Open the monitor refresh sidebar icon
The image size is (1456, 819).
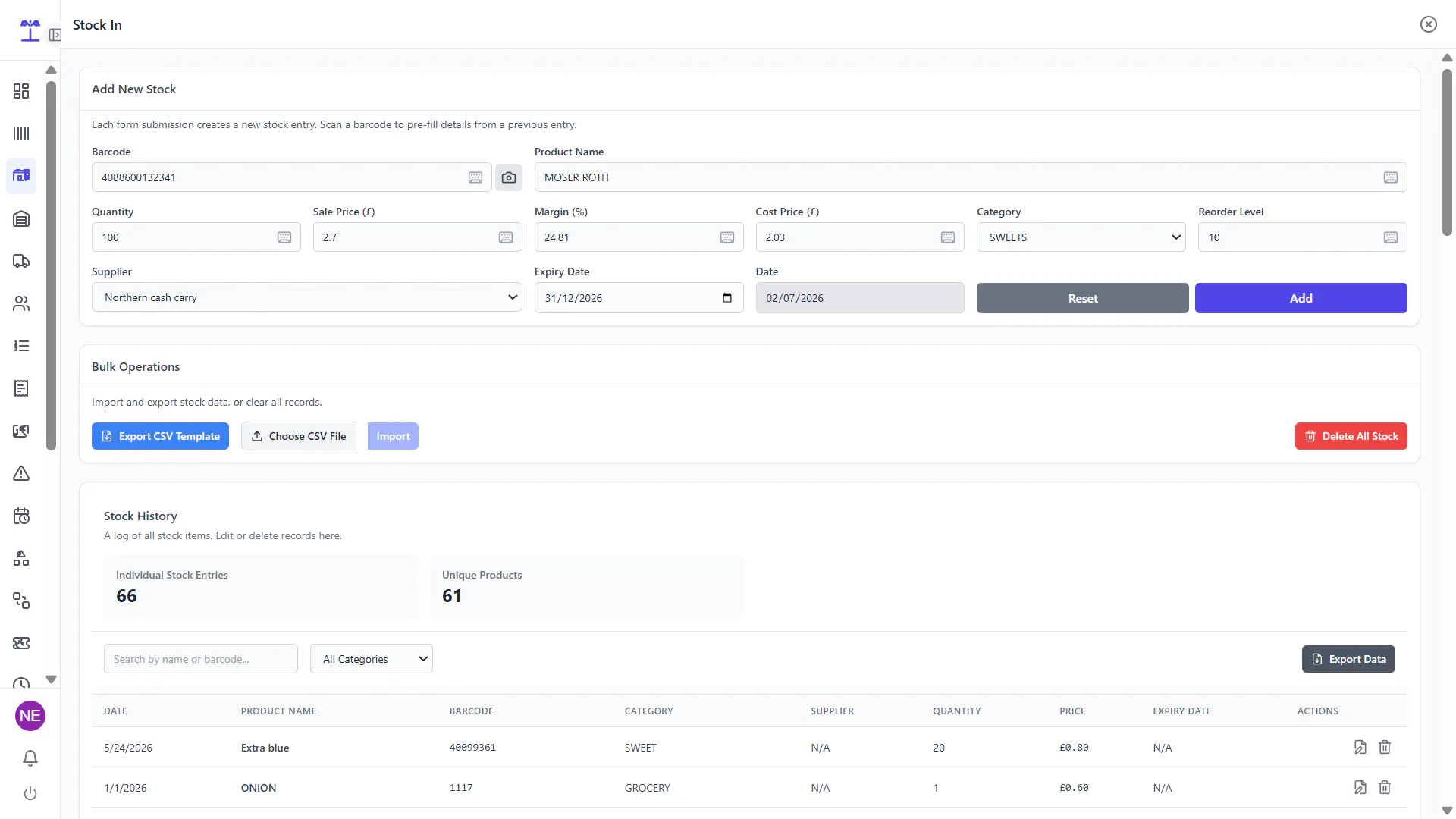tap(21, 431)
